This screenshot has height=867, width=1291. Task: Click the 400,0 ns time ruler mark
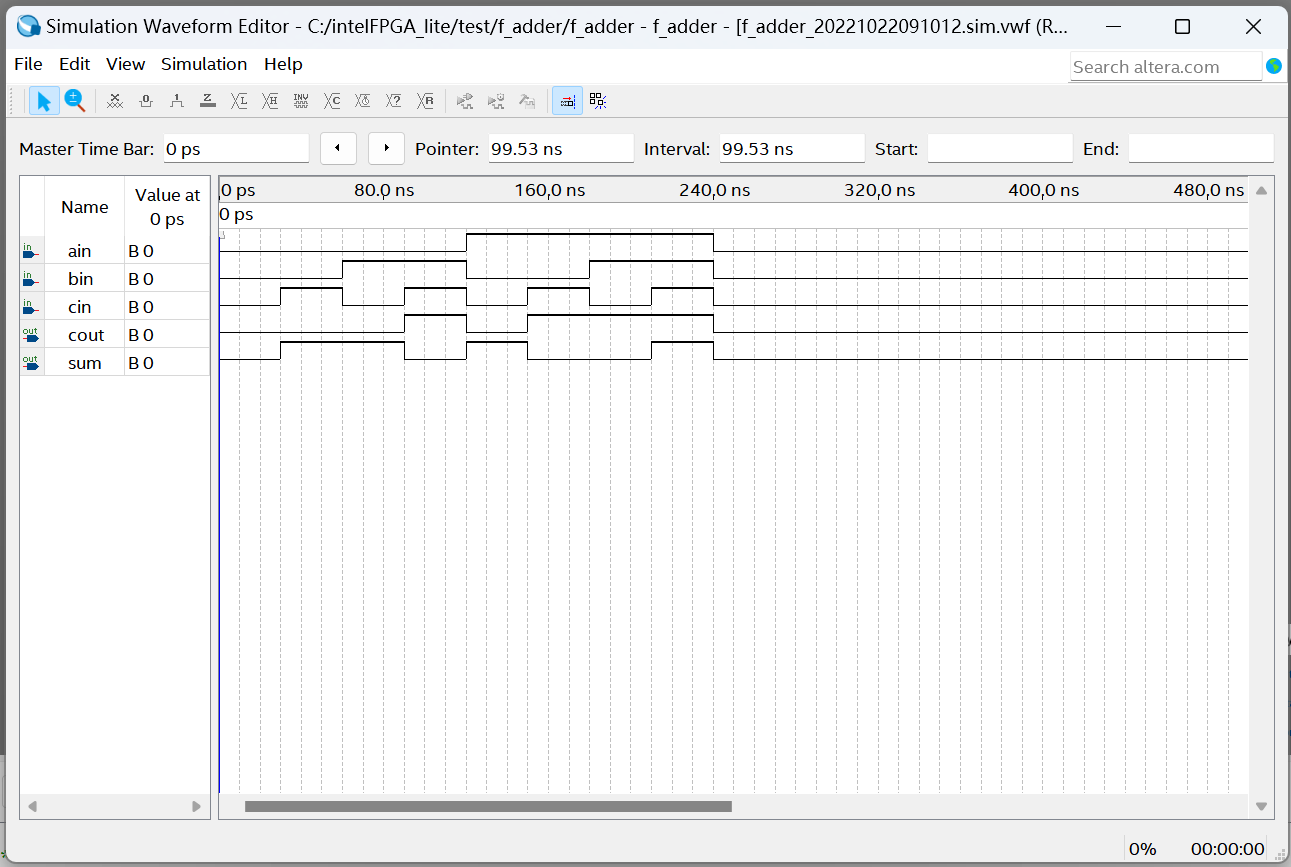[x=1044, y=190]
